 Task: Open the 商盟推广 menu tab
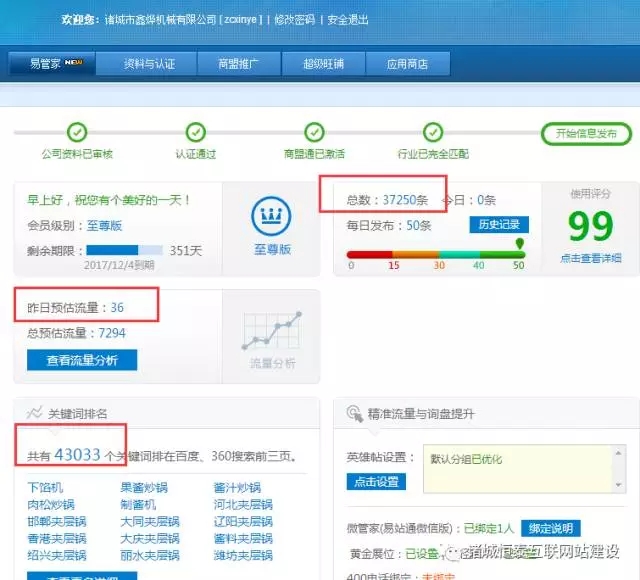[x=238, y=63]
